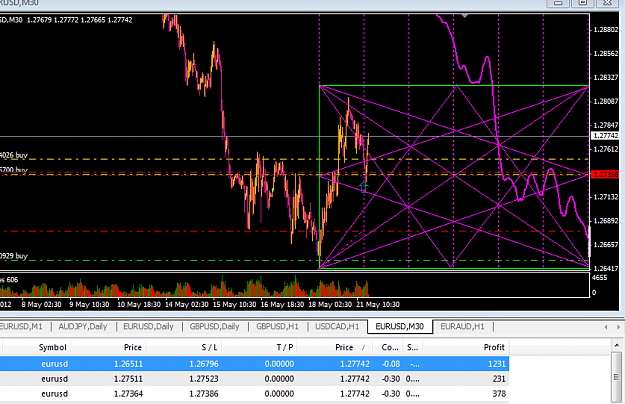The width and height of the screenshot is (625, 404).
Task: Select the eurusd order opened at 1.27511
Action: [254, 379]
